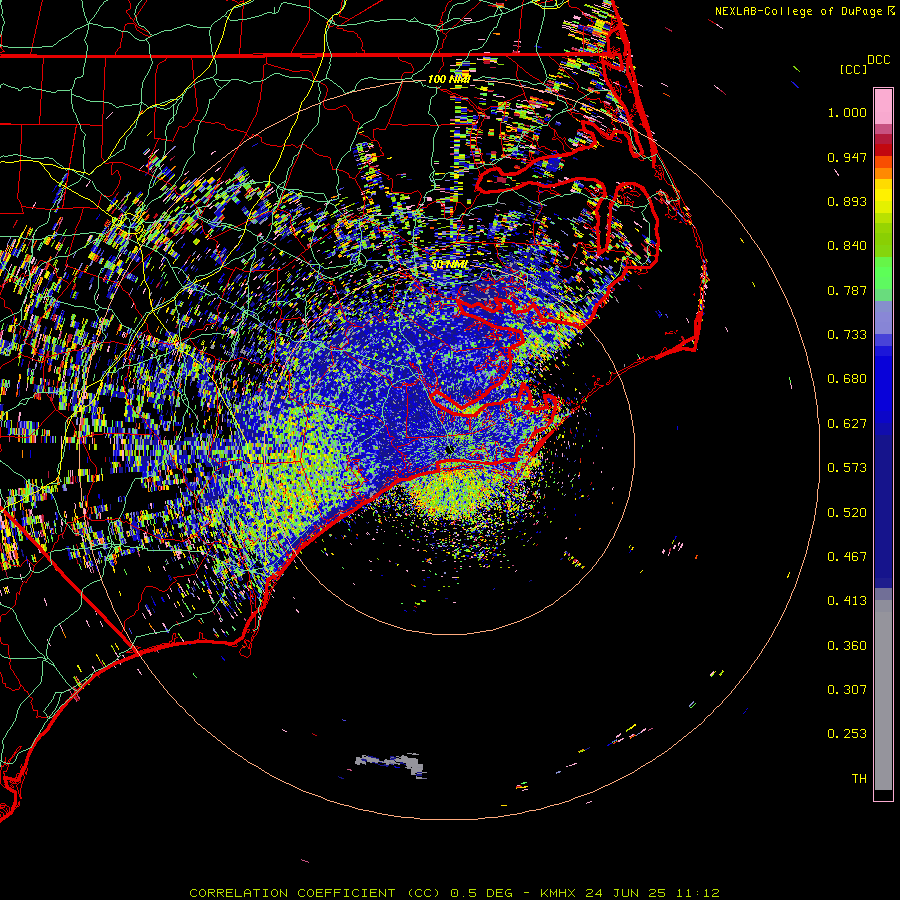Select the 0.627 scale value
900x900 pixels.
point(847,424)
